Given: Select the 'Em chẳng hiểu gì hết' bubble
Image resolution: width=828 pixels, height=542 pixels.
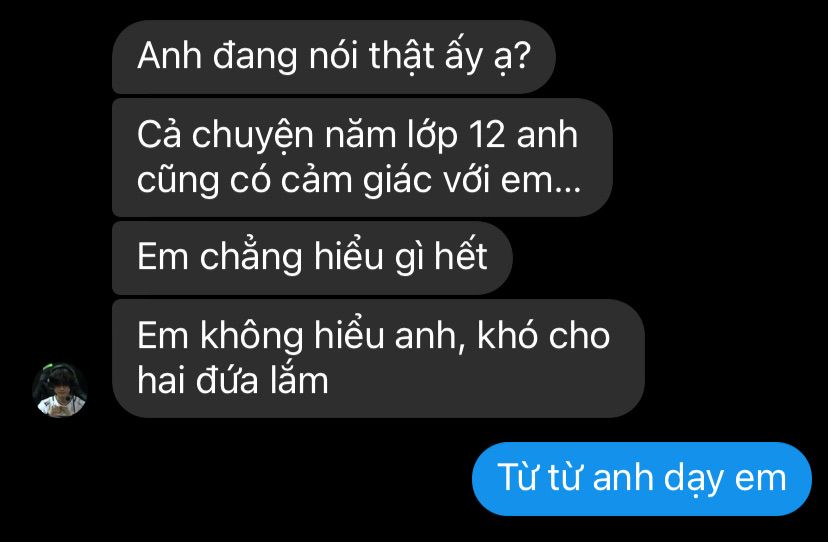Looking at the screenshot, I should 312,258.
